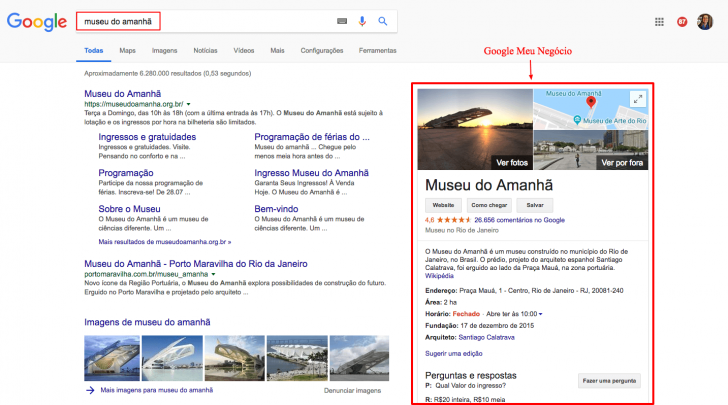Click arrow icon beside Mais imagens
This screenshot has height=405, width=728.
90,390
